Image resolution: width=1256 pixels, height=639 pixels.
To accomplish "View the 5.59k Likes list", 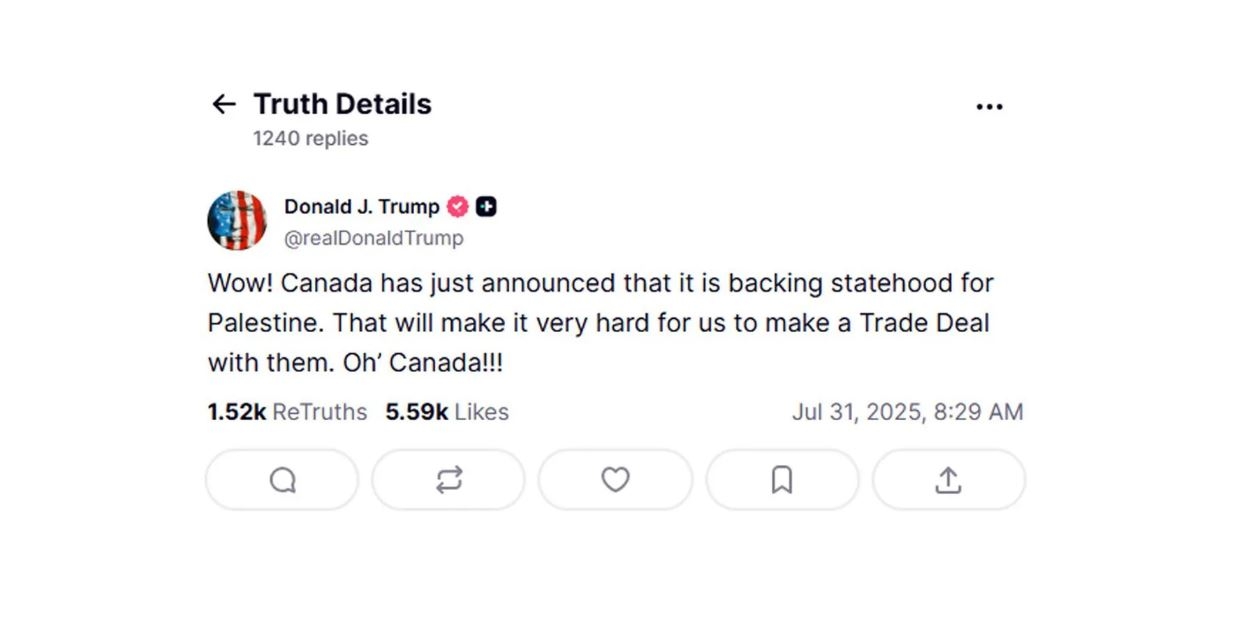I will click(x=447, y=412).
